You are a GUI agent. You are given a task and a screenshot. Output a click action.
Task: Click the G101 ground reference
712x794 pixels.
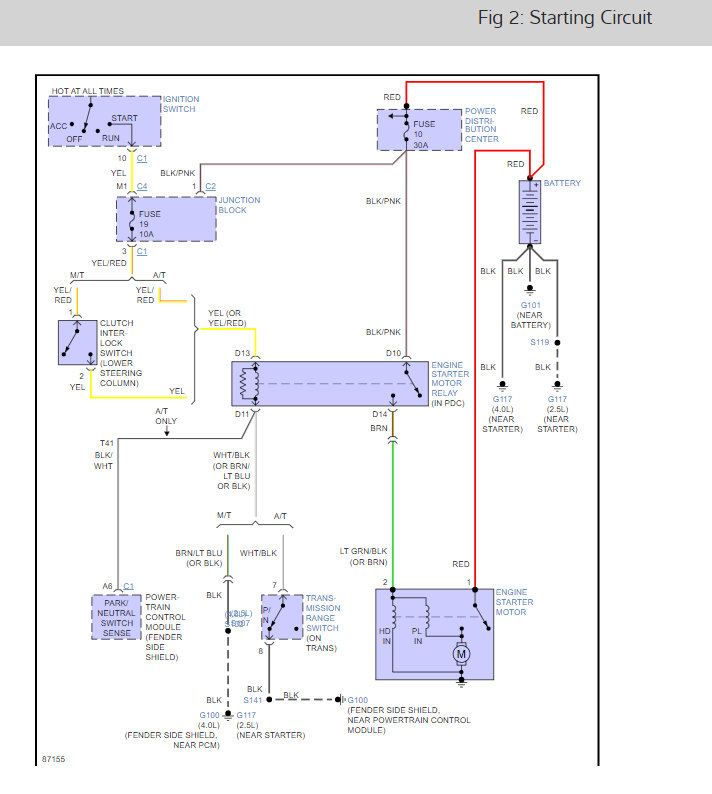point(531,305)
